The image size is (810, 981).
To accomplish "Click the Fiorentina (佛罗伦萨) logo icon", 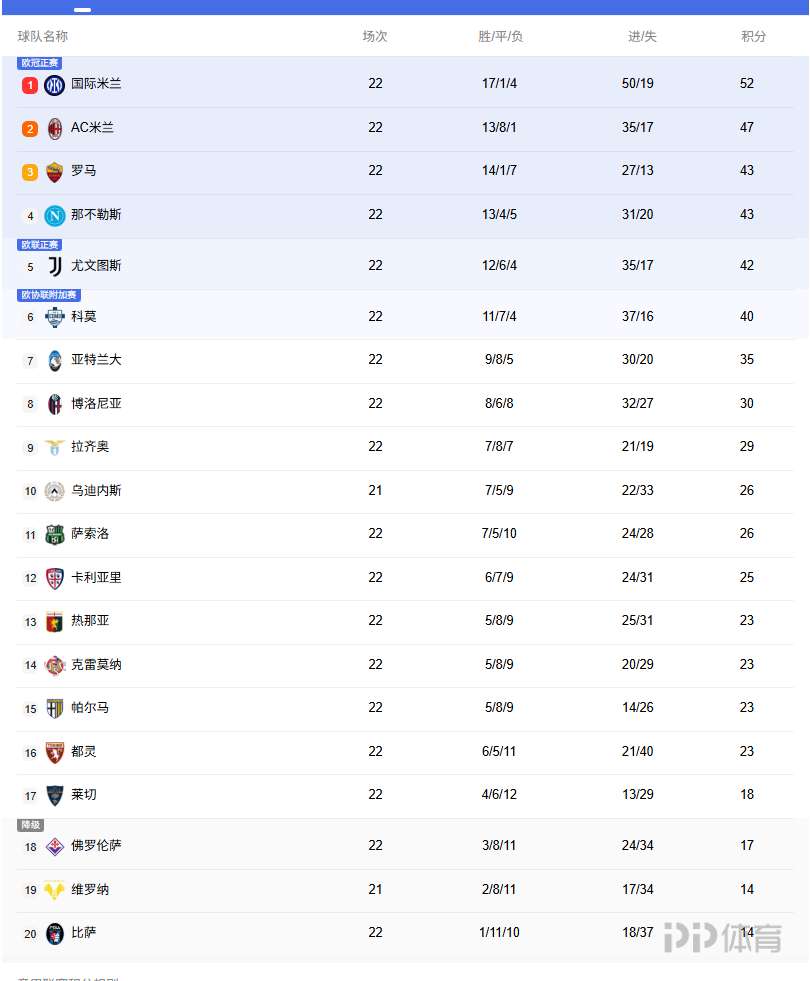I will [x=54, y=846].
